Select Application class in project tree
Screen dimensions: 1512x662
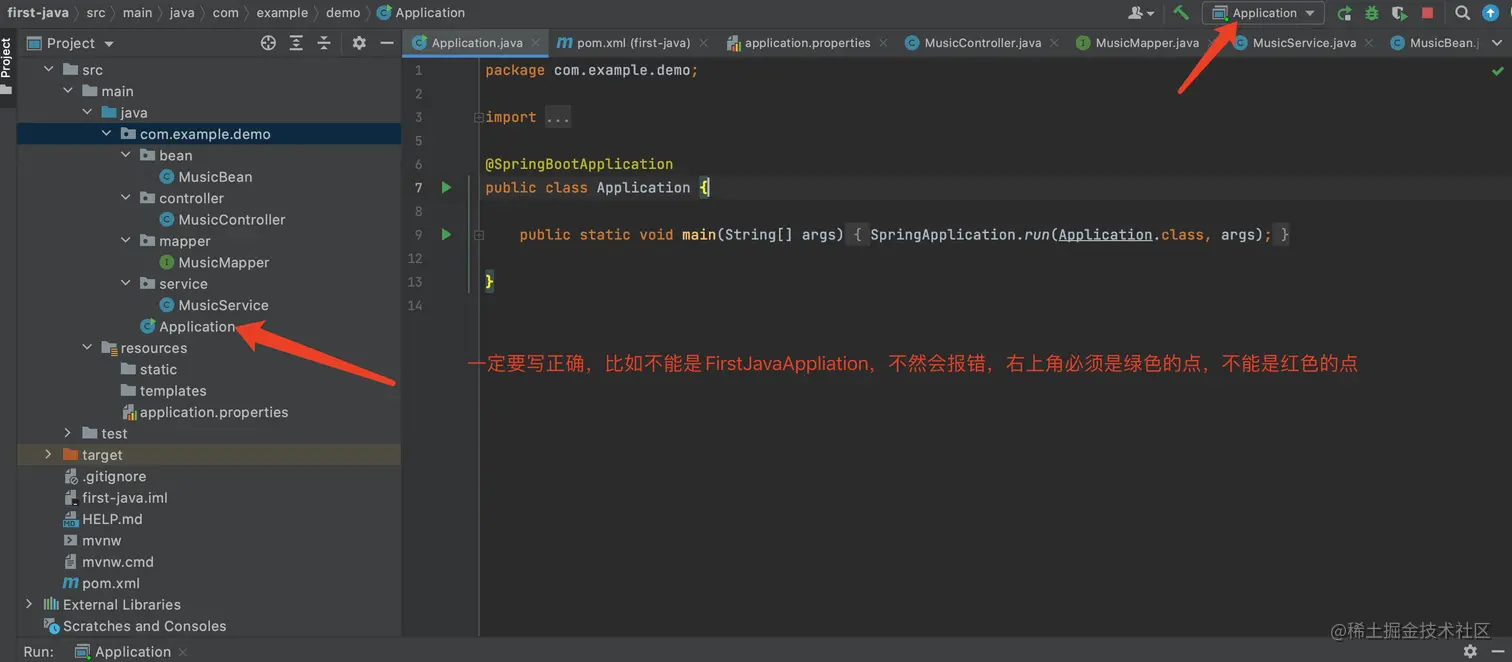[x=197, y=327]
